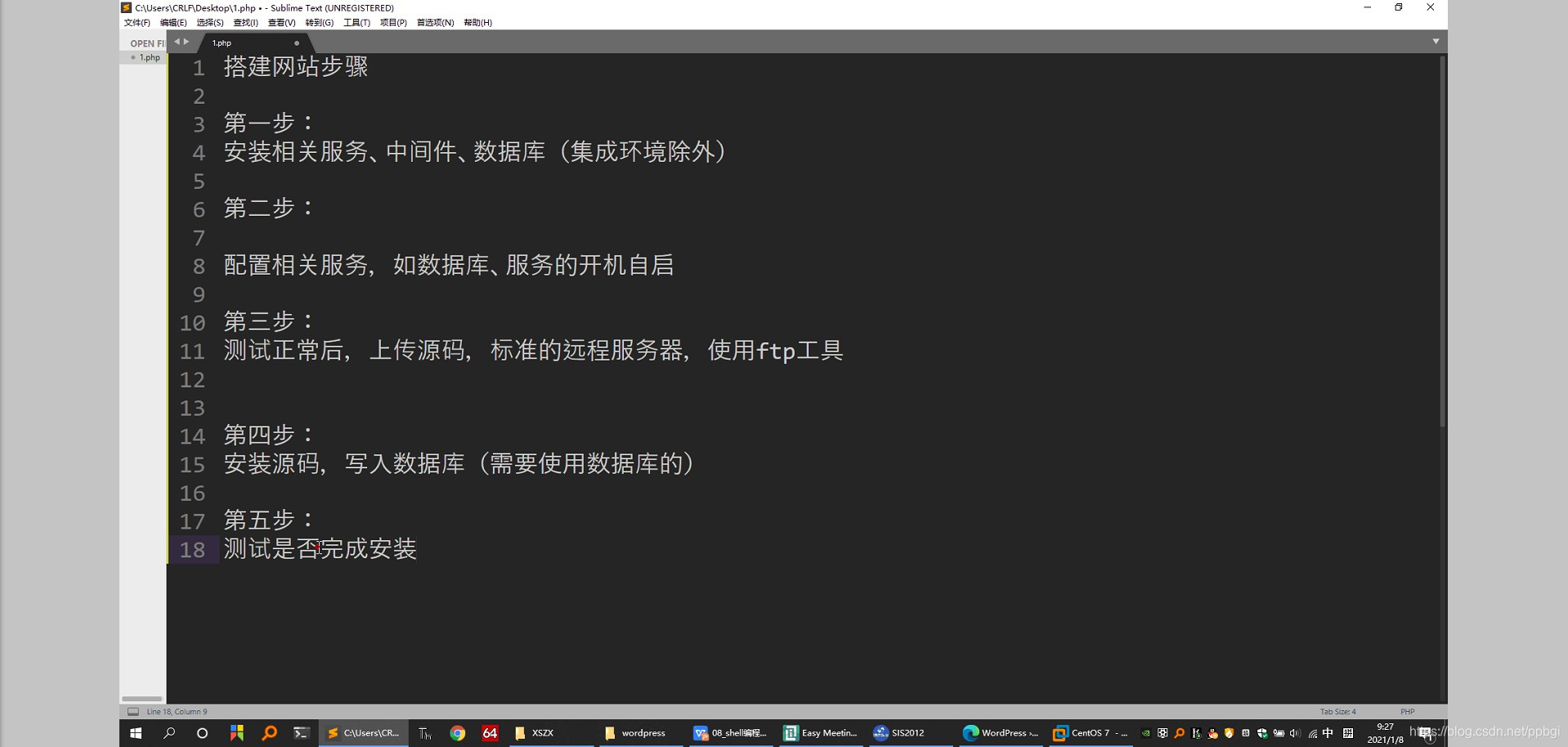Click the Windows Security shield tray icon
1568x747 pixels.
(x=1262, y=733)
